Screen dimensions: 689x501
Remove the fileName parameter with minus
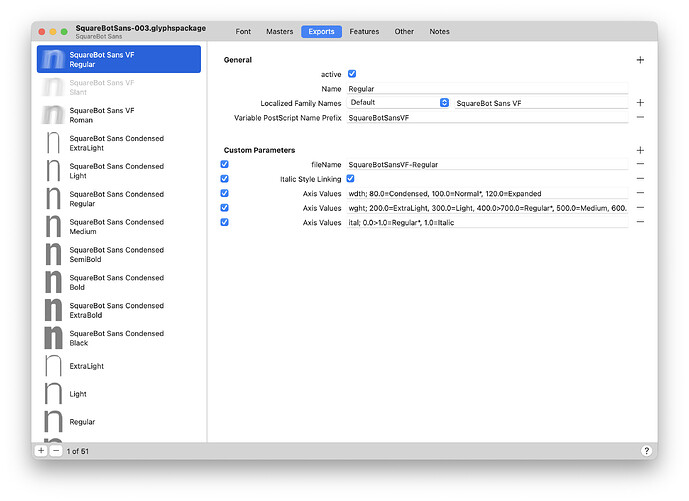(640, 164)
